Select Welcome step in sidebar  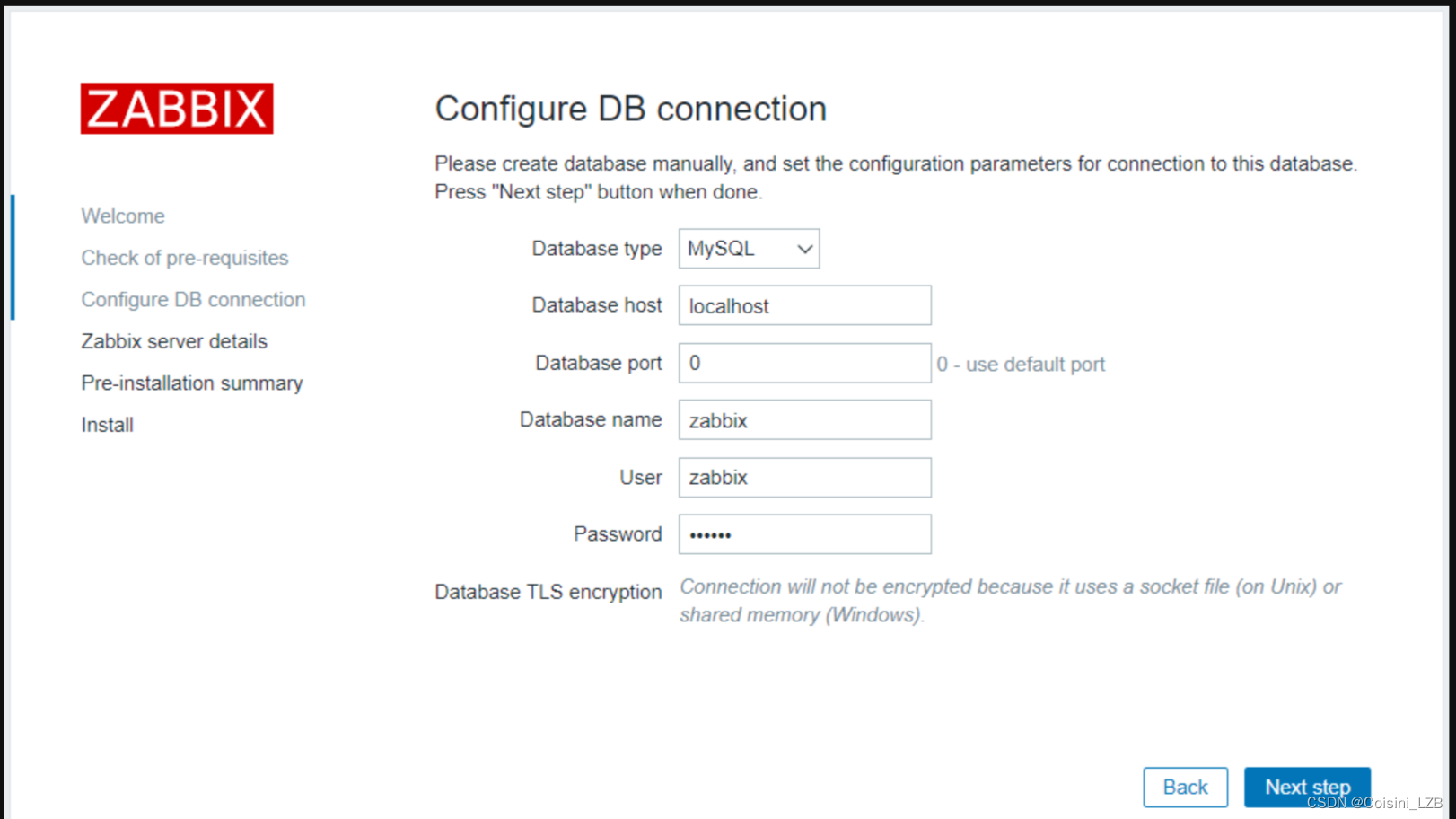pyautogui.click(x=123, y=216)
